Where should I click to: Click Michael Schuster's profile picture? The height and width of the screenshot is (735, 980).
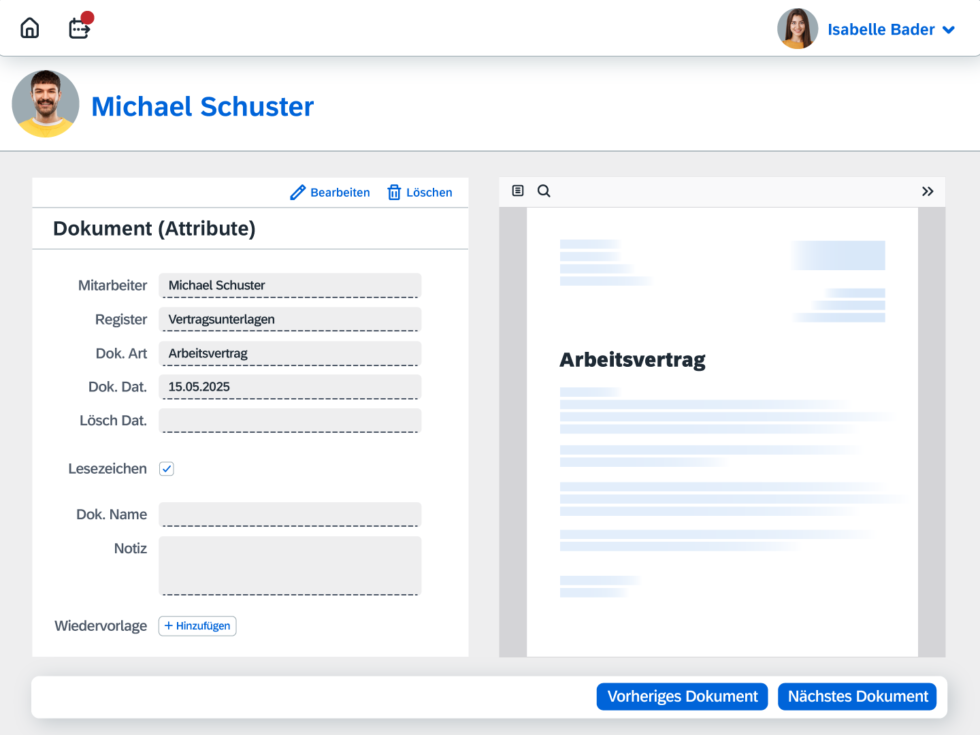point(45,103)
